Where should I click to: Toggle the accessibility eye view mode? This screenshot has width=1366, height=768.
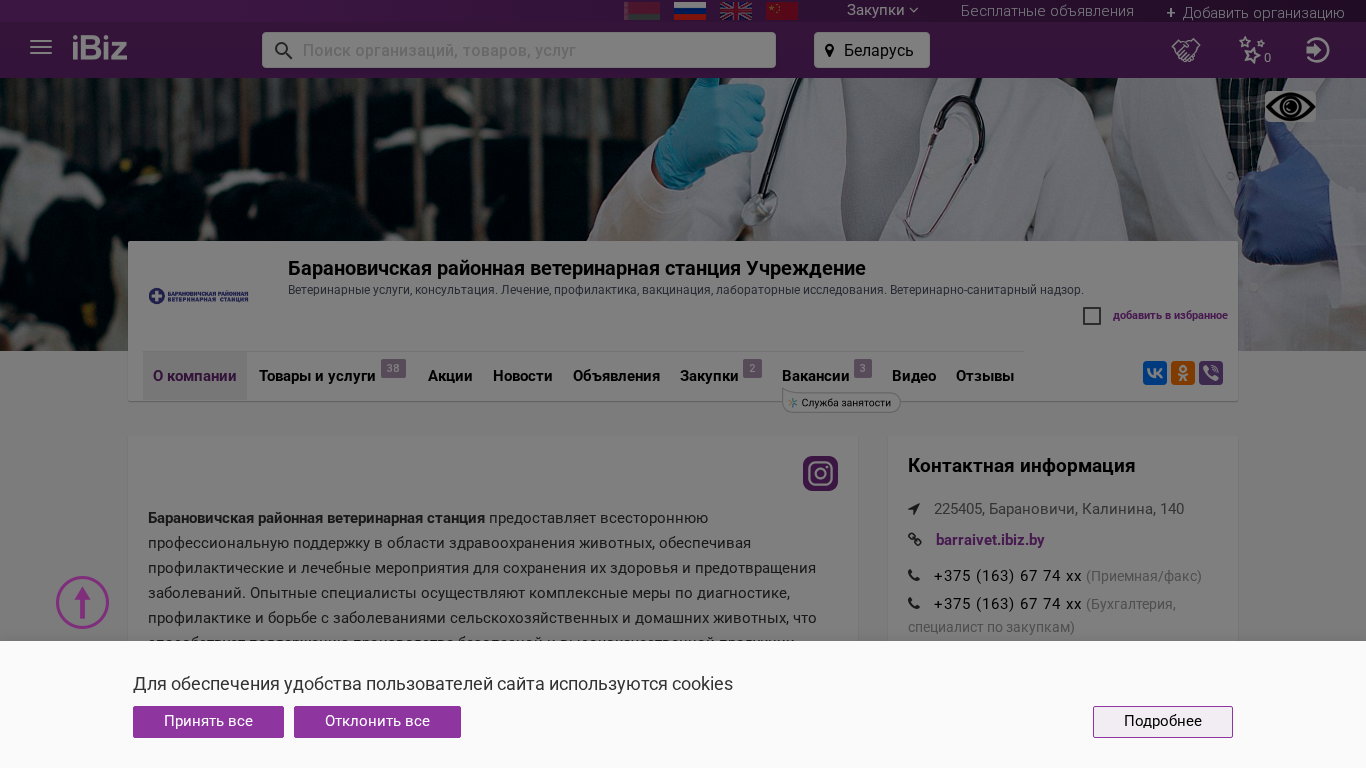coord(1290,107)
